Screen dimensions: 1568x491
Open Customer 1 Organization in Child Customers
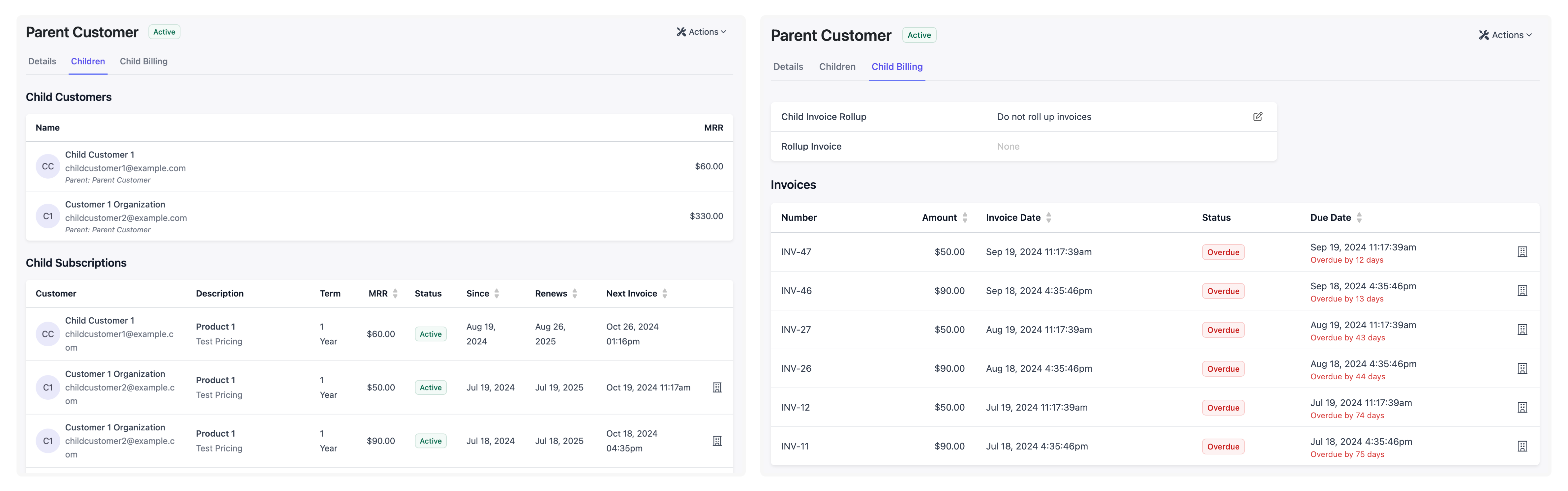coord(115,205)
